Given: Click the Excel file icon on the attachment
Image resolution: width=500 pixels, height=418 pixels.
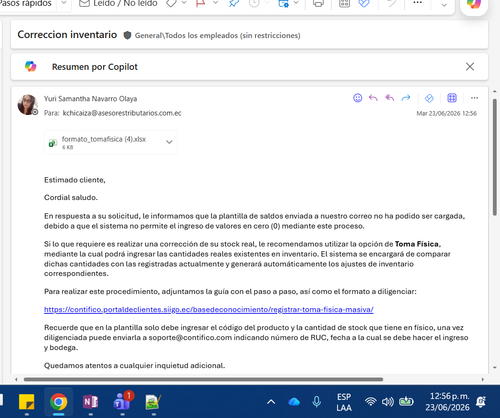Looking at the screenshot, I should 53,143.
